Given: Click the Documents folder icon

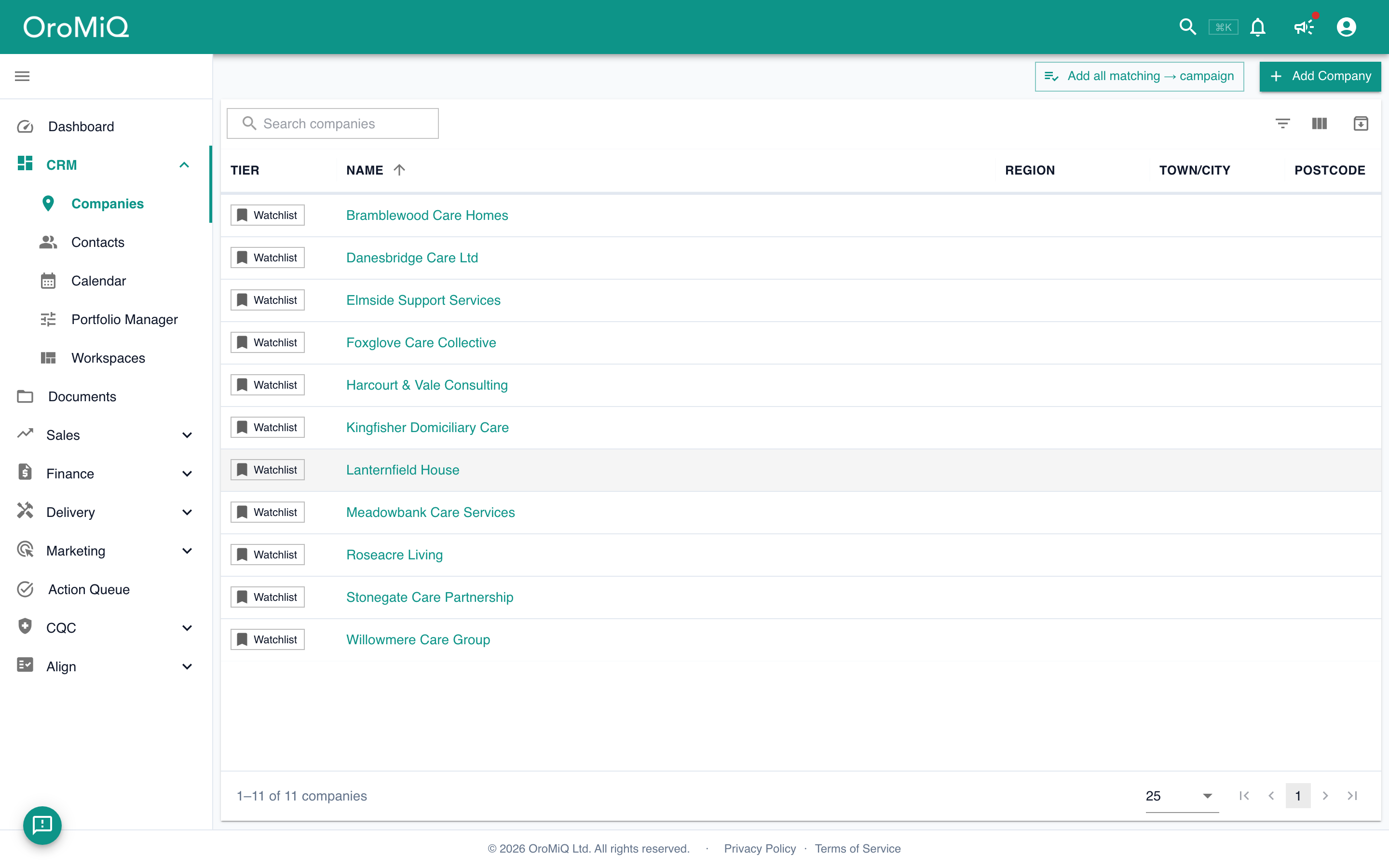Looking at the screenshot, I should coord(25,396).
